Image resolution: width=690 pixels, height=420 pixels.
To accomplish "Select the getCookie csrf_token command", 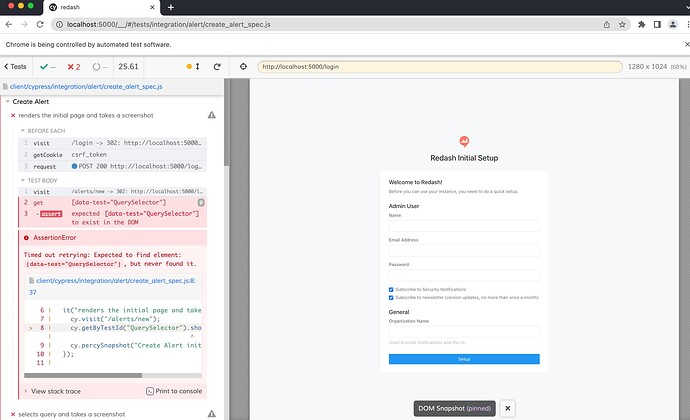I will click(113, 155).
